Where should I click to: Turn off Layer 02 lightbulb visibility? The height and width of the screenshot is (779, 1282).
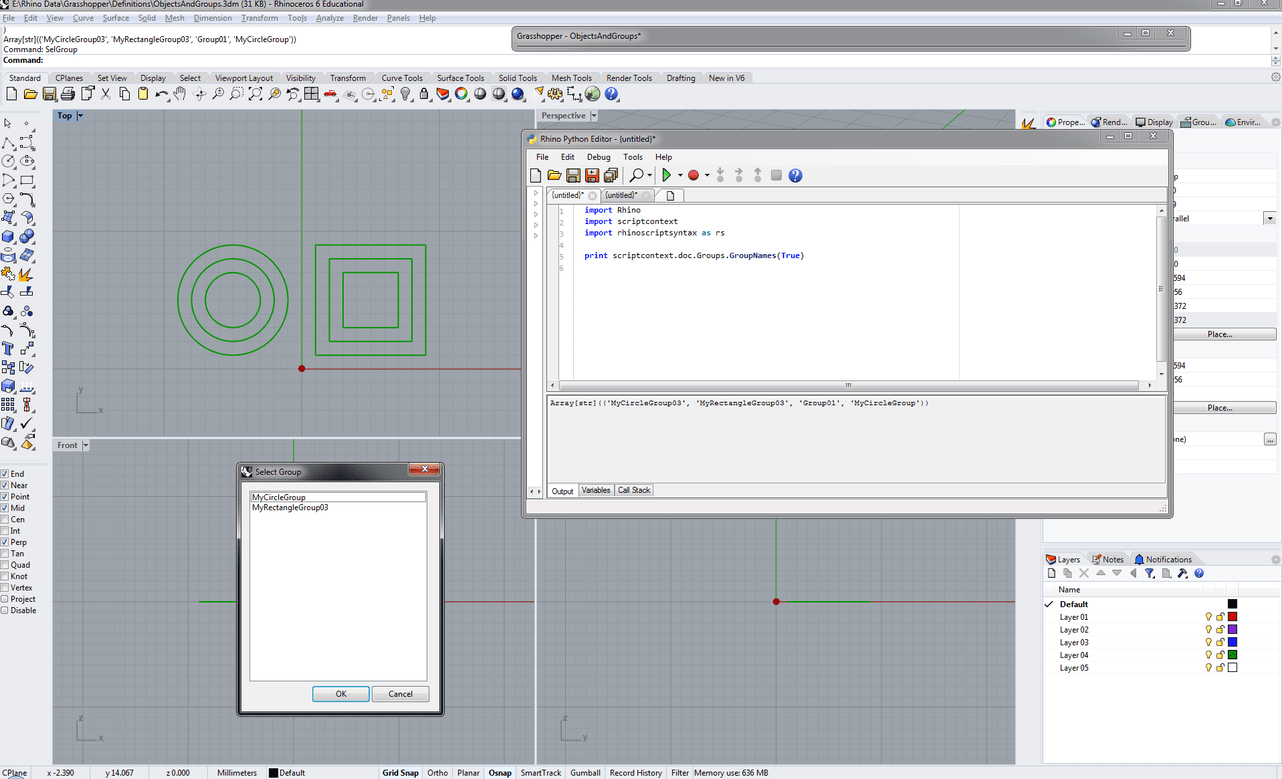[x=1208, y=630]
